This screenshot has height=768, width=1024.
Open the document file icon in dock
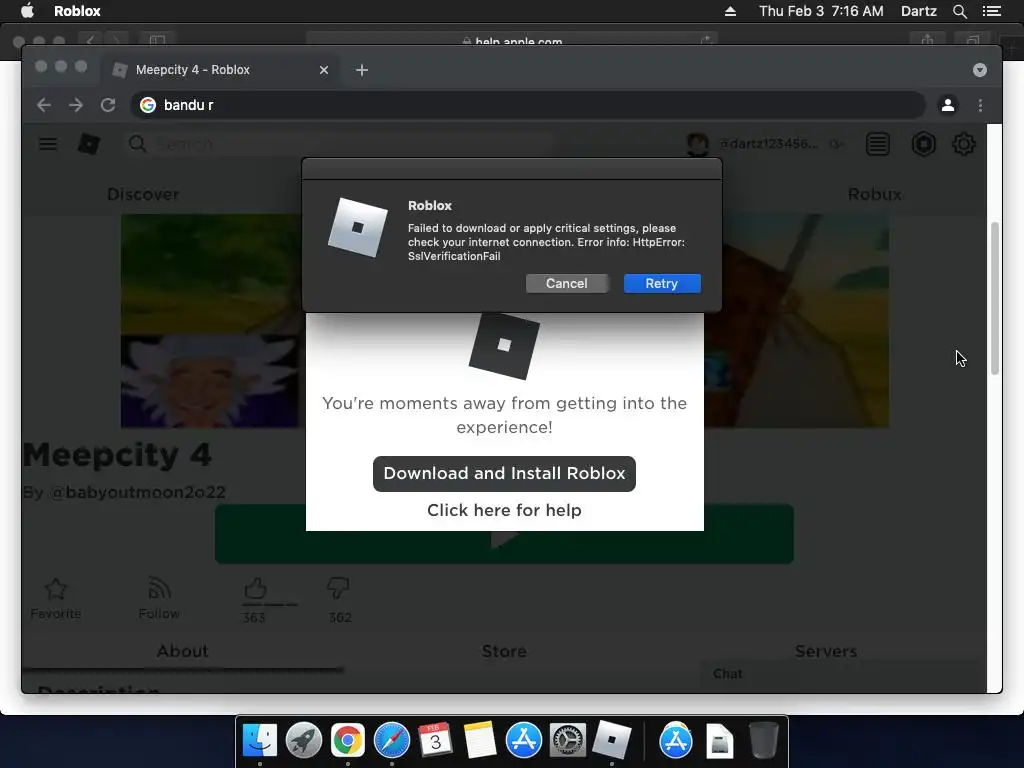pos(719,741)
